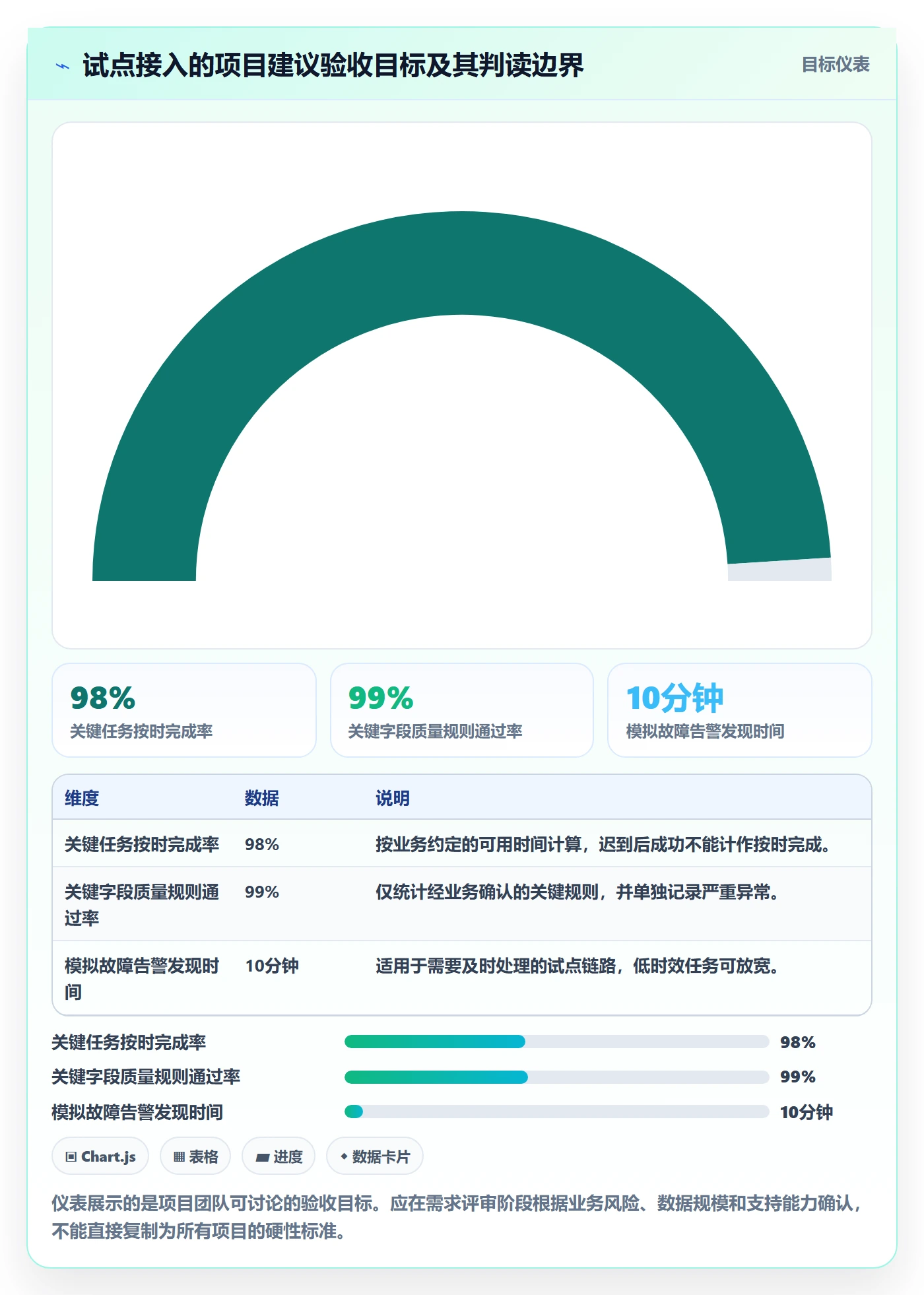Click the 说明 column header

tap(393, 798)
